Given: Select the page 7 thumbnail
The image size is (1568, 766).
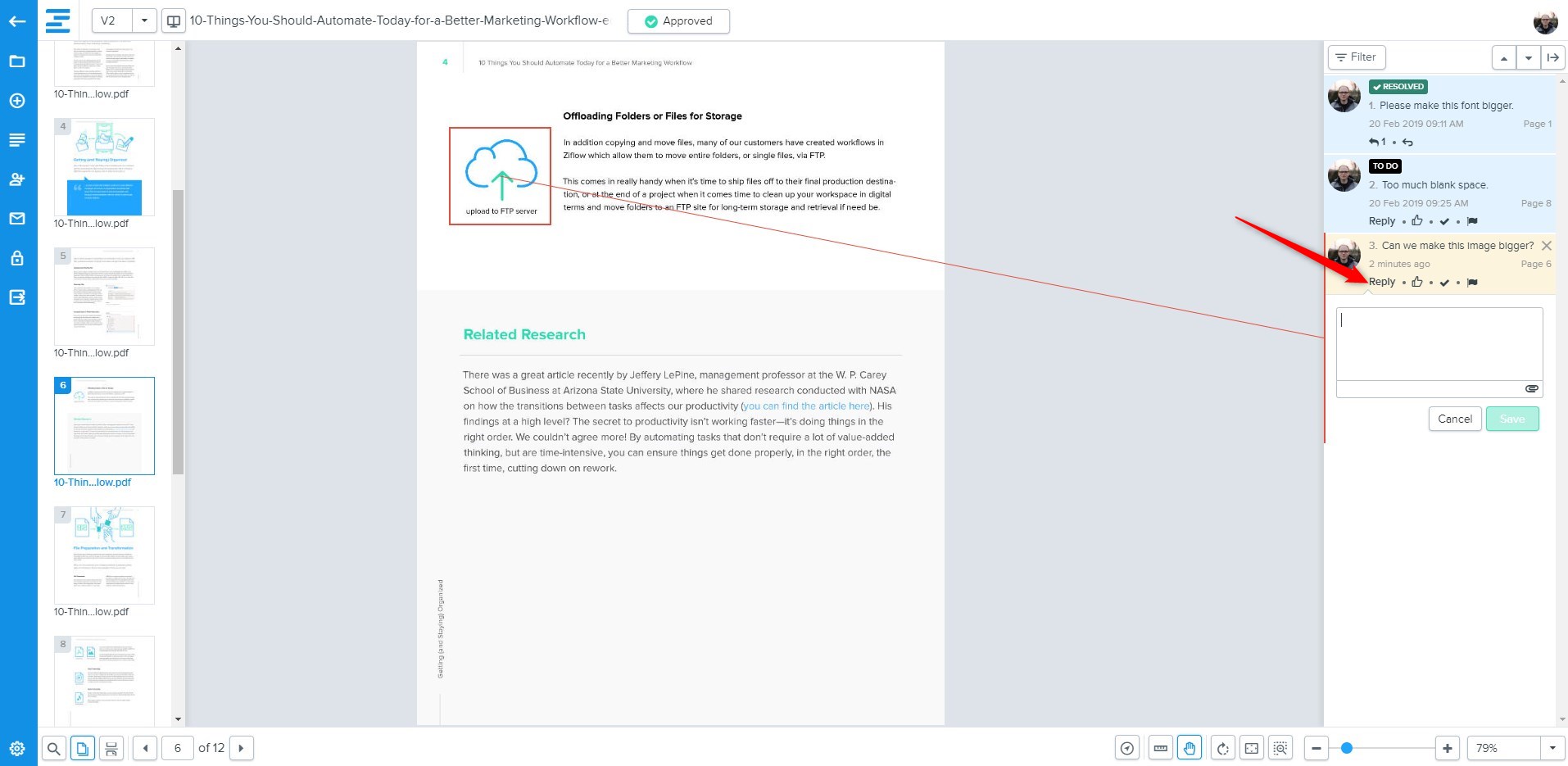Looking at the screenshot, I should click(104, 555).
